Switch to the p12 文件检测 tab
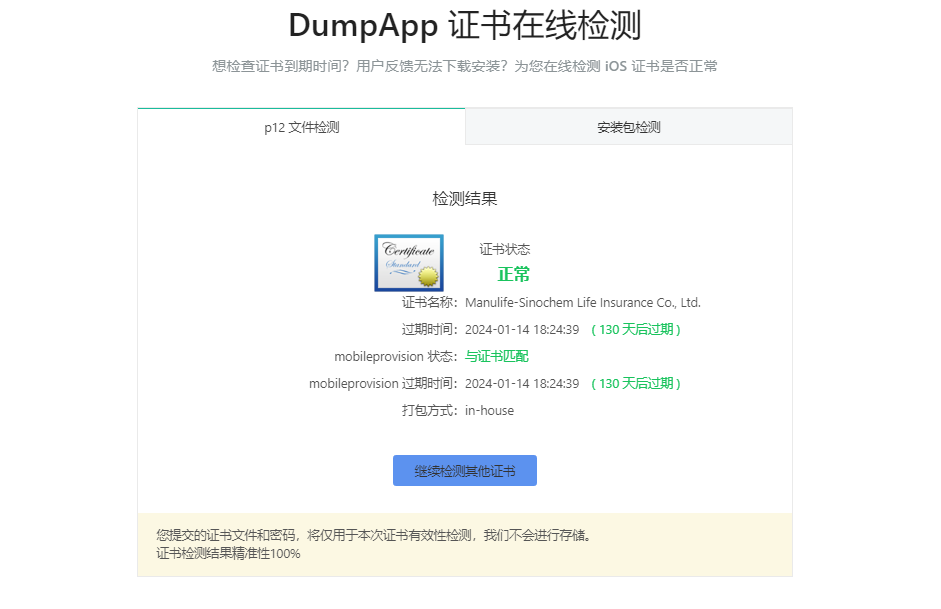The height and width of the screenshot is (609, 941). [x=301, y=127]
